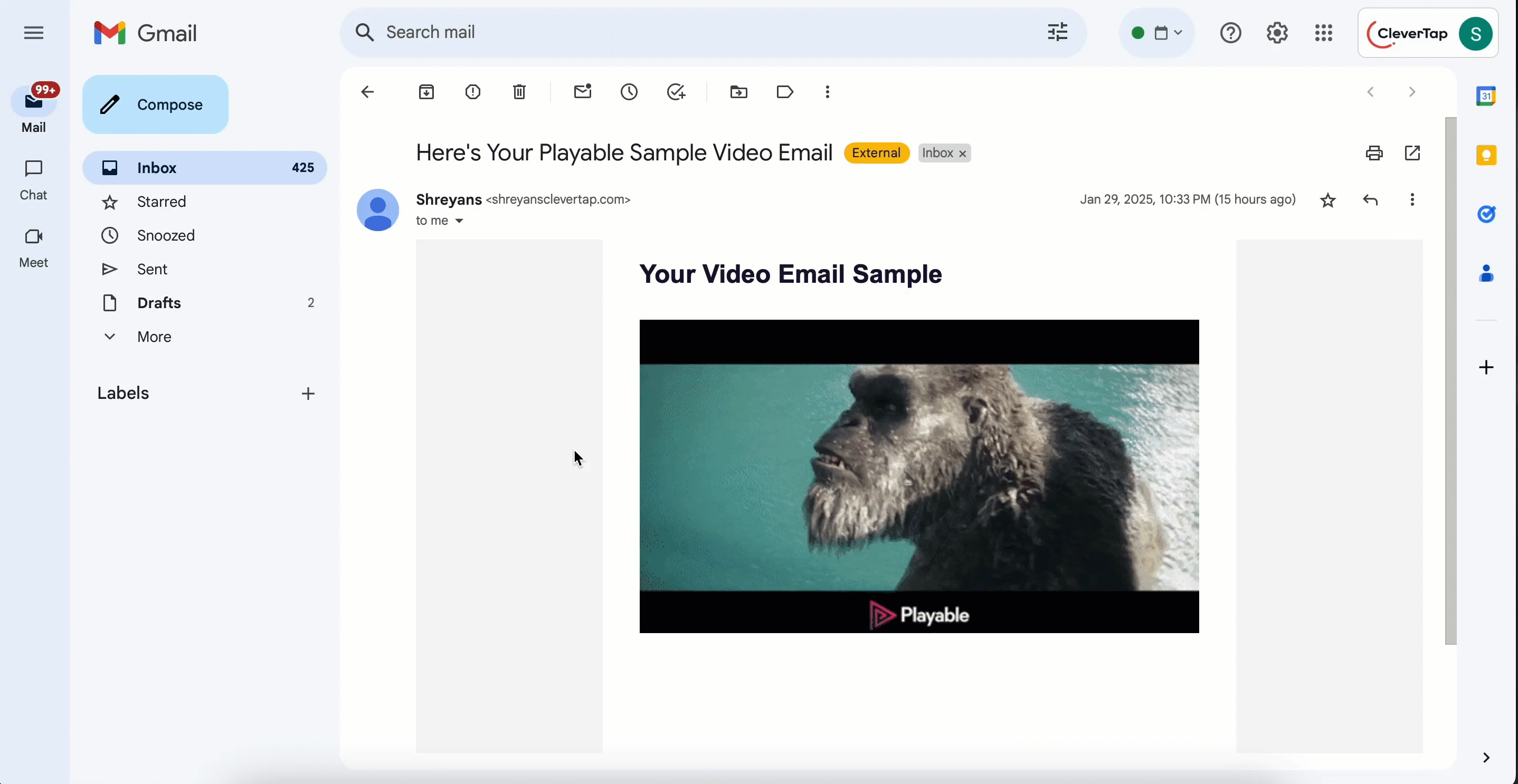Open email in a new window
Screen dimensions: 1518x784
point(1412,153)
